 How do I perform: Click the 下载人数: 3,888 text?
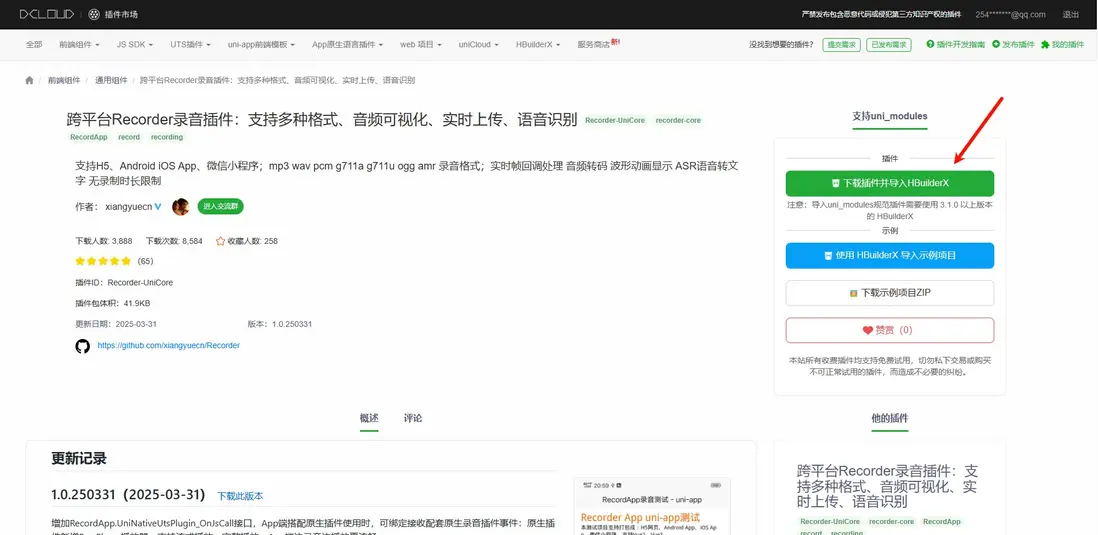(x=104, y=241)
